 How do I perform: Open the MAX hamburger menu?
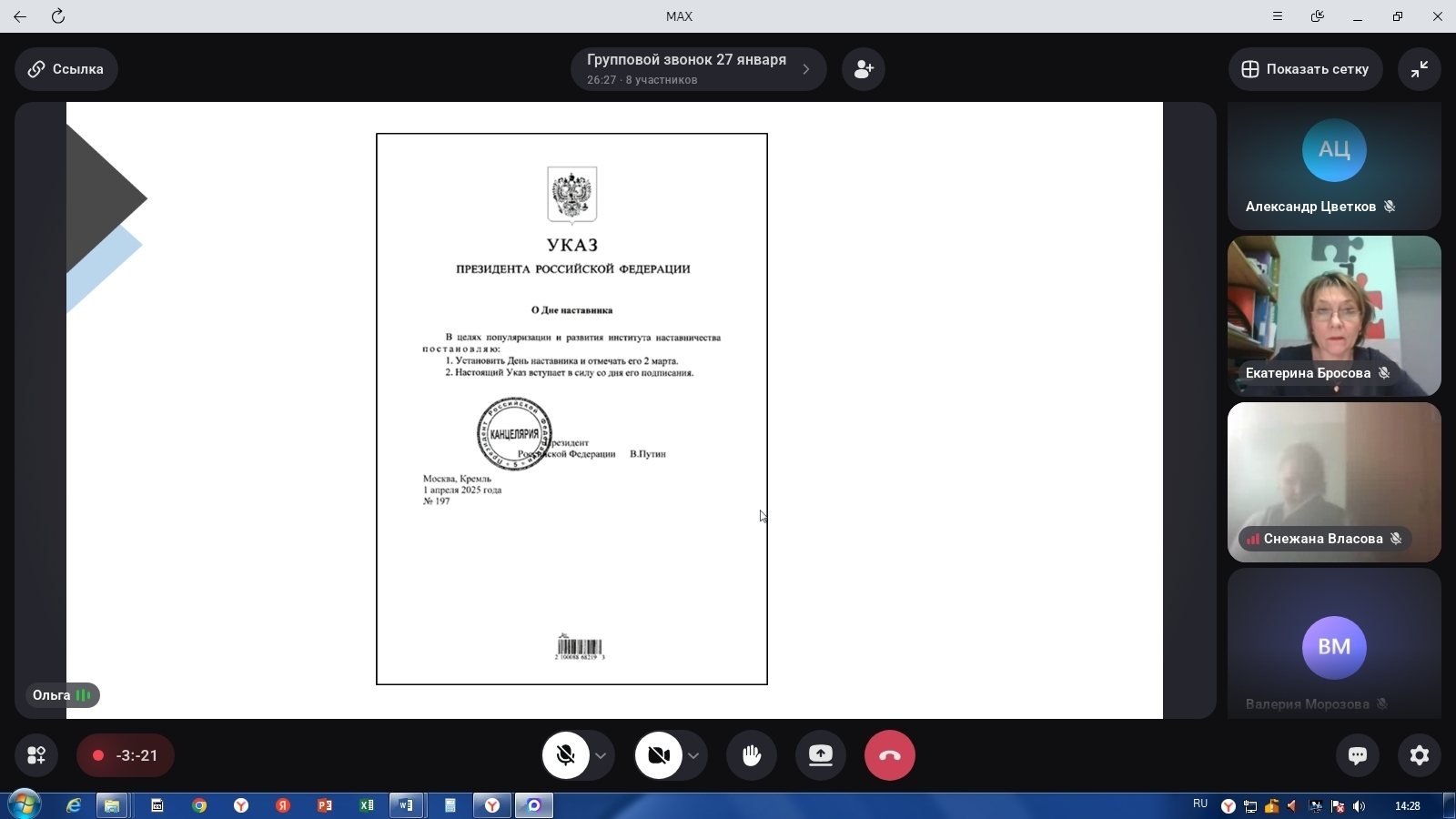pyautogui.click(x=1278, y=16)
